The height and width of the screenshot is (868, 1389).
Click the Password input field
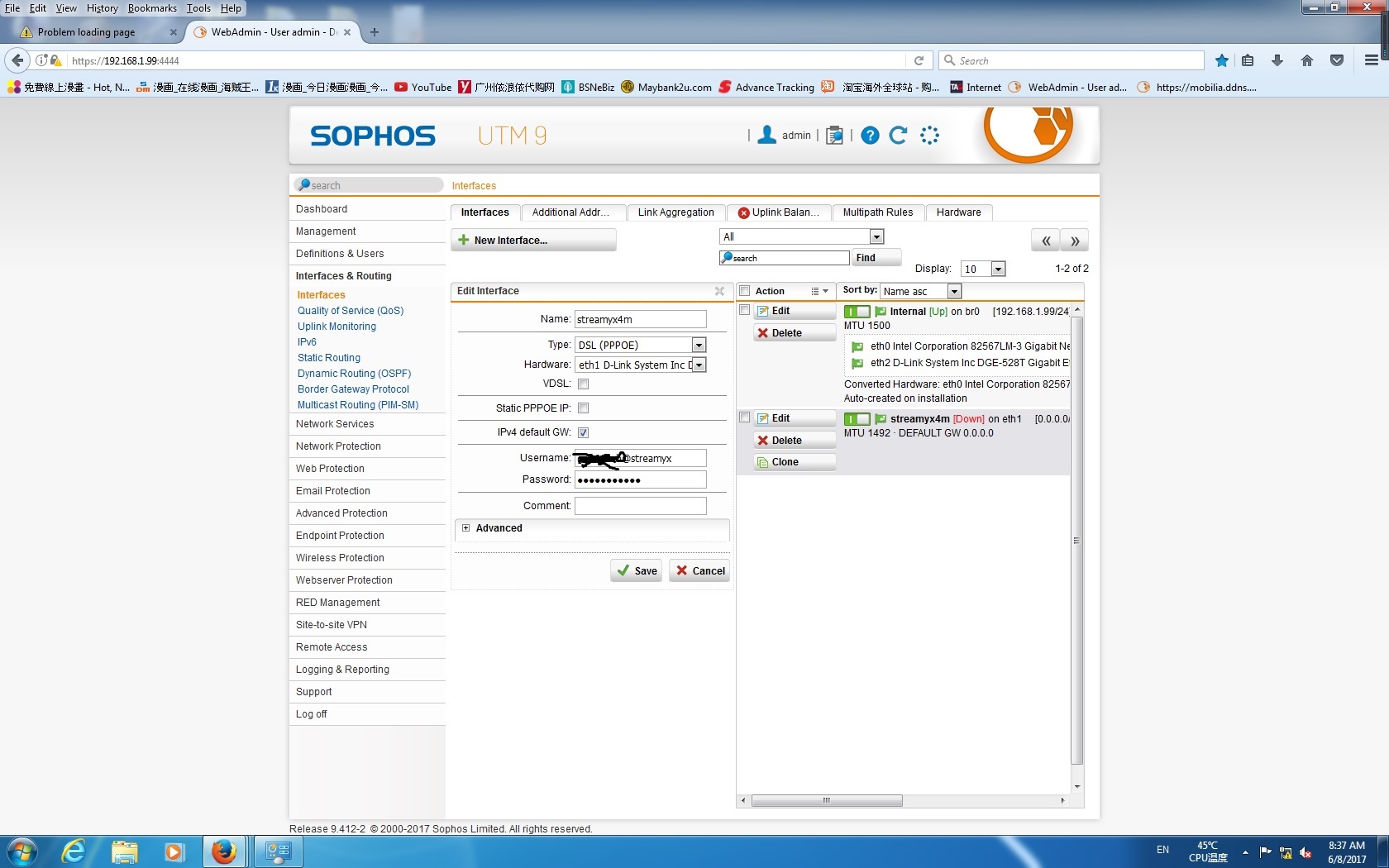pos(641,479)
